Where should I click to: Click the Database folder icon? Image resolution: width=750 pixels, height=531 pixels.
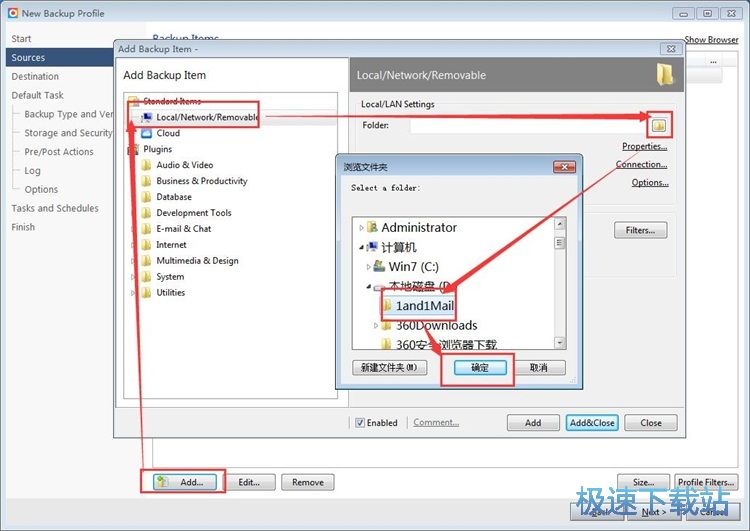pyautogui.click(x=146, y=197)
